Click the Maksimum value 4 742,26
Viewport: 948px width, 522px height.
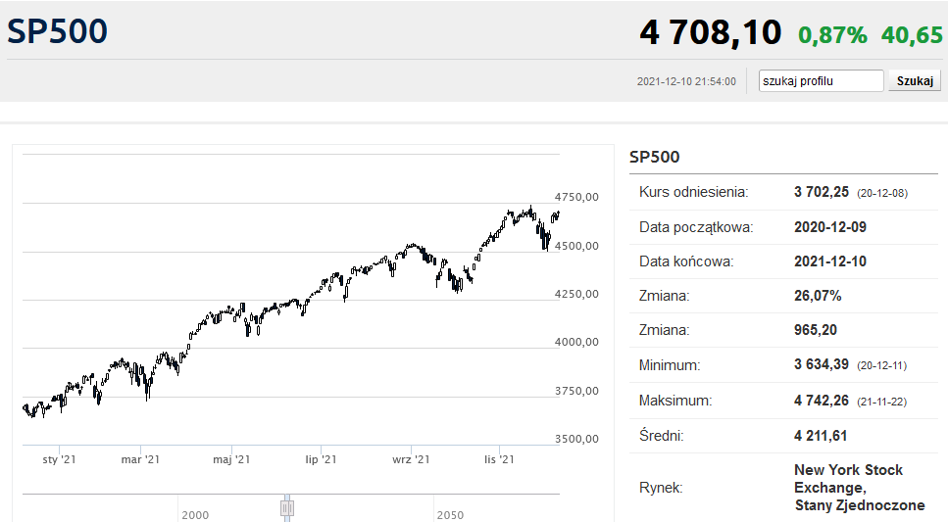(x=821, y=401)
